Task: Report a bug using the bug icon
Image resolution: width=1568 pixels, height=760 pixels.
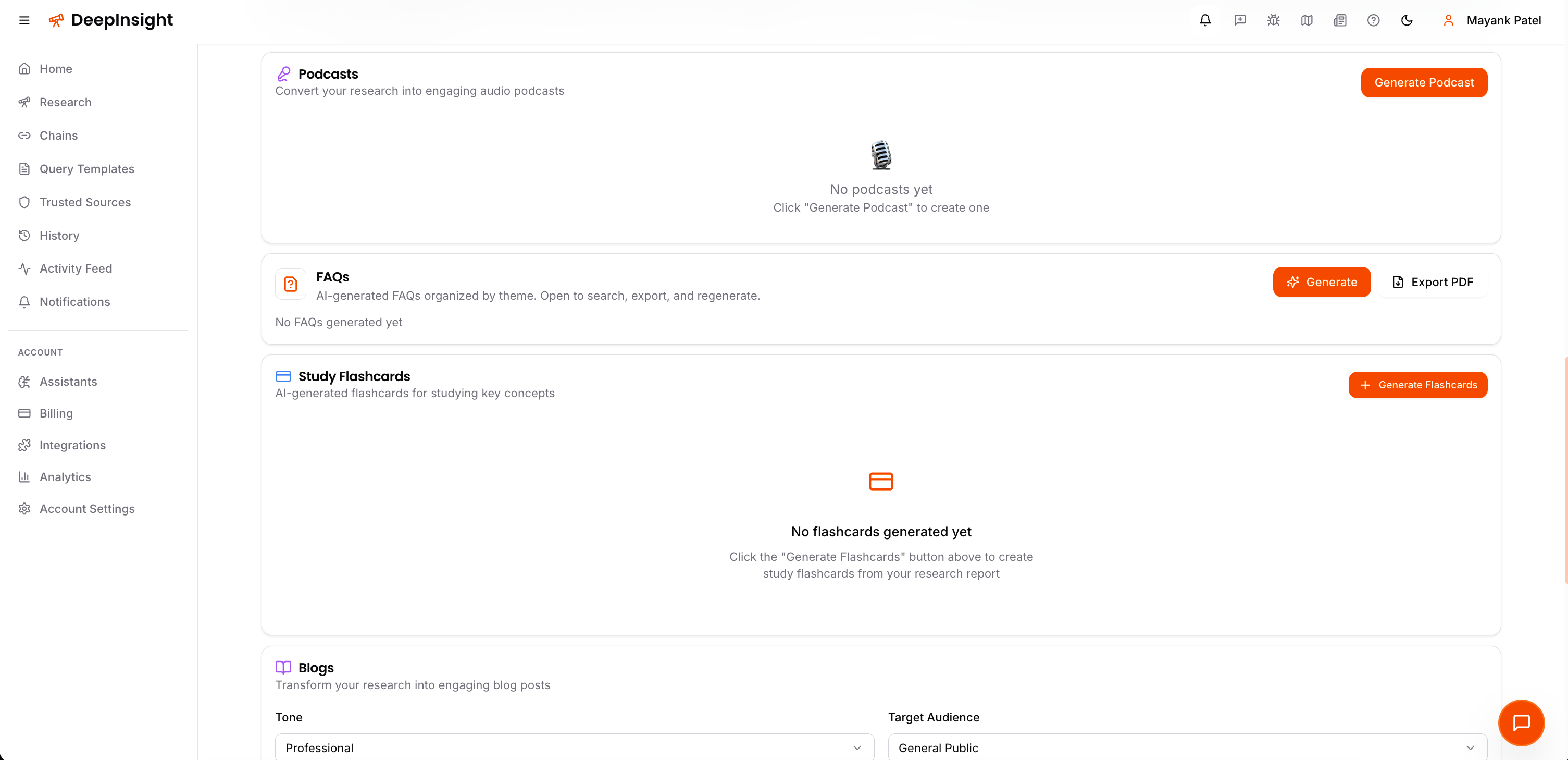Action: [1273, 20]
